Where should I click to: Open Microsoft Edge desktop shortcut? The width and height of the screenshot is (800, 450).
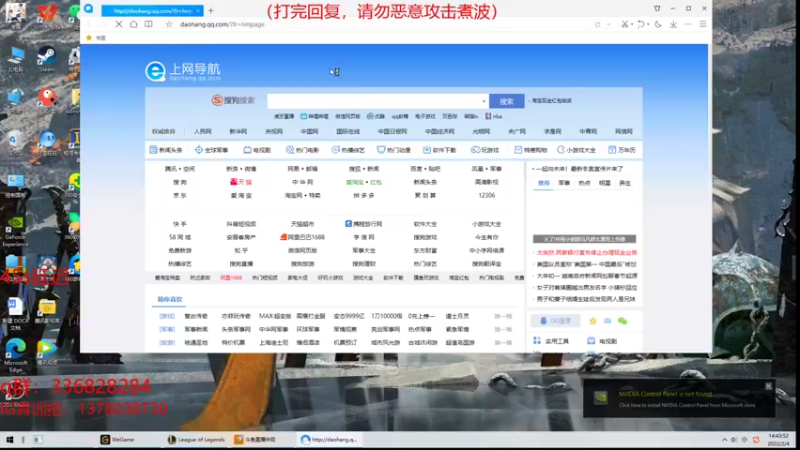(15, 356)
